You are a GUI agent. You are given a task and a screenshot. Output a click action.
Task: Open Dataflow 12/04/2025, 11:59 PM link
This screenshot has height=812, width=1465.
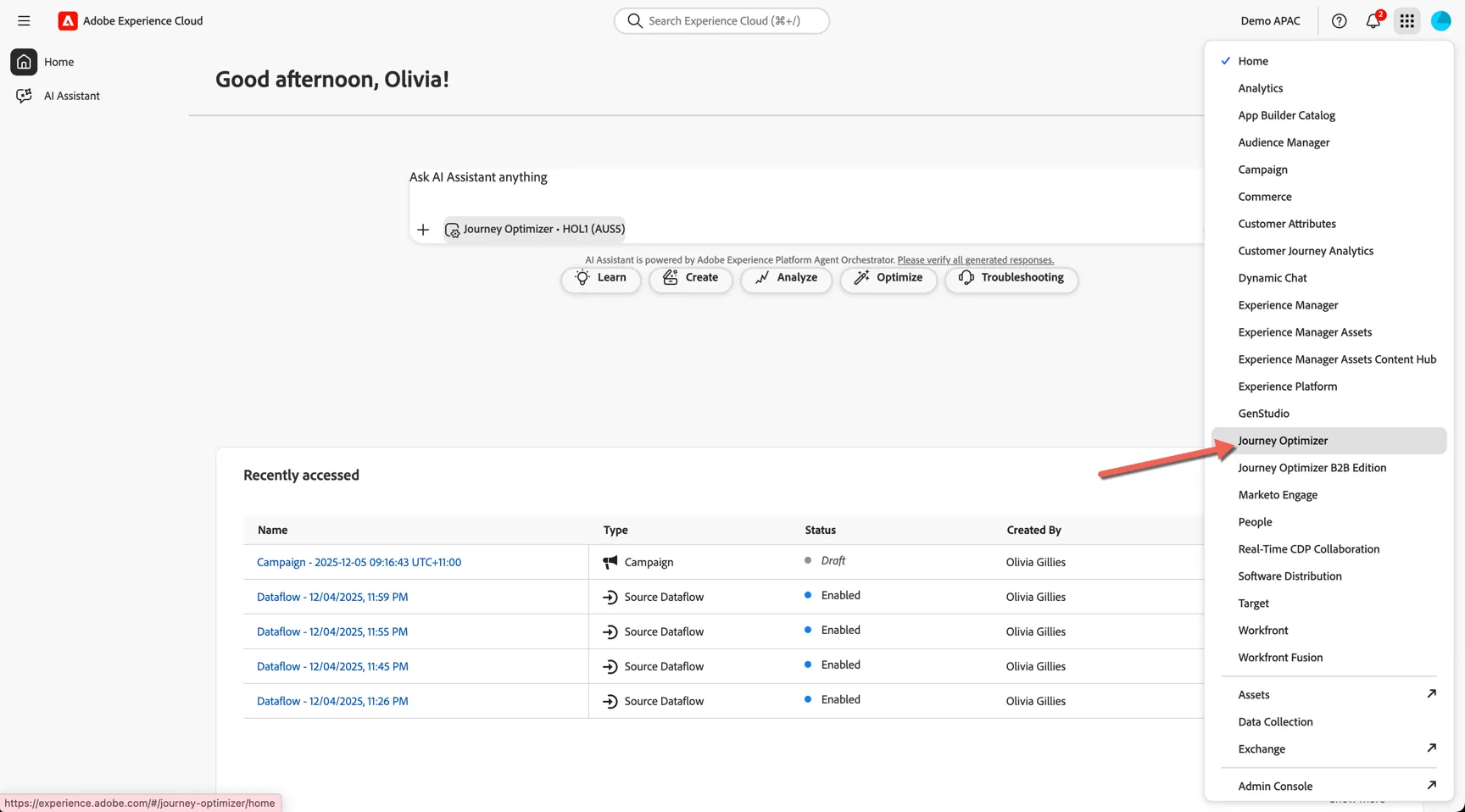coord(332,598)
